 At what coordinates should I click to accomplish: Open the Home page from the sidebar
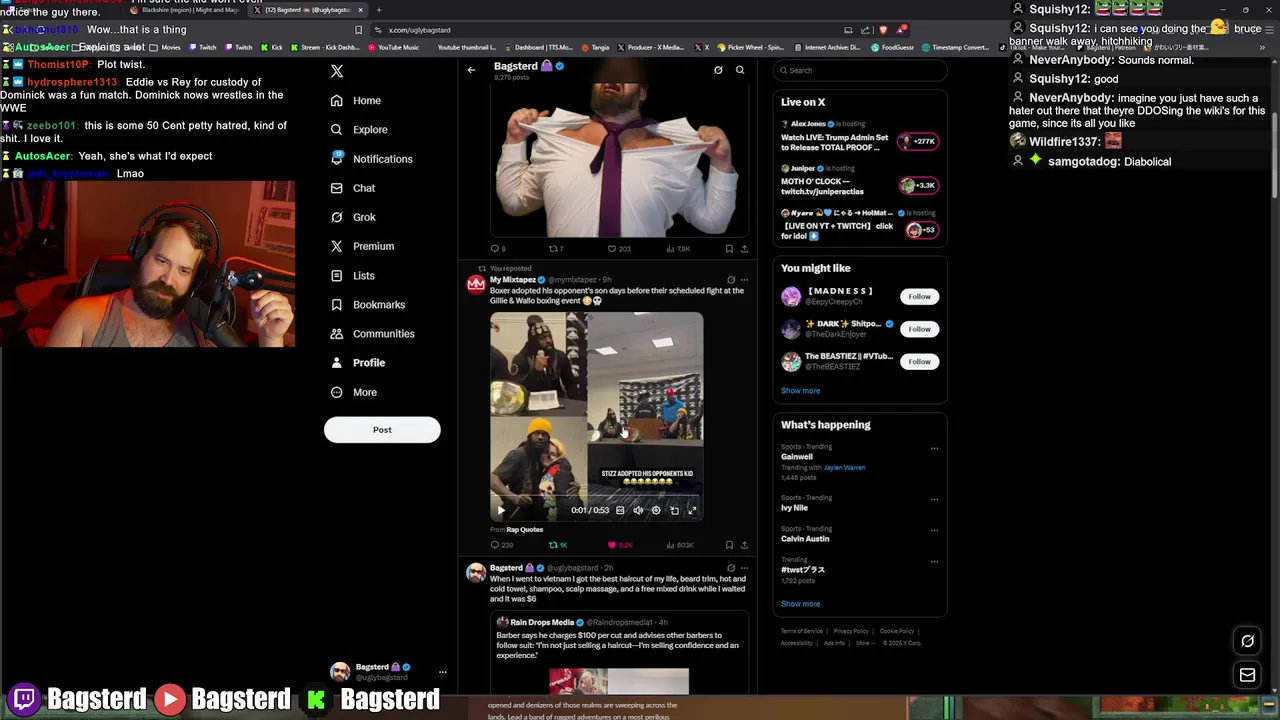(x=356, y=101)
